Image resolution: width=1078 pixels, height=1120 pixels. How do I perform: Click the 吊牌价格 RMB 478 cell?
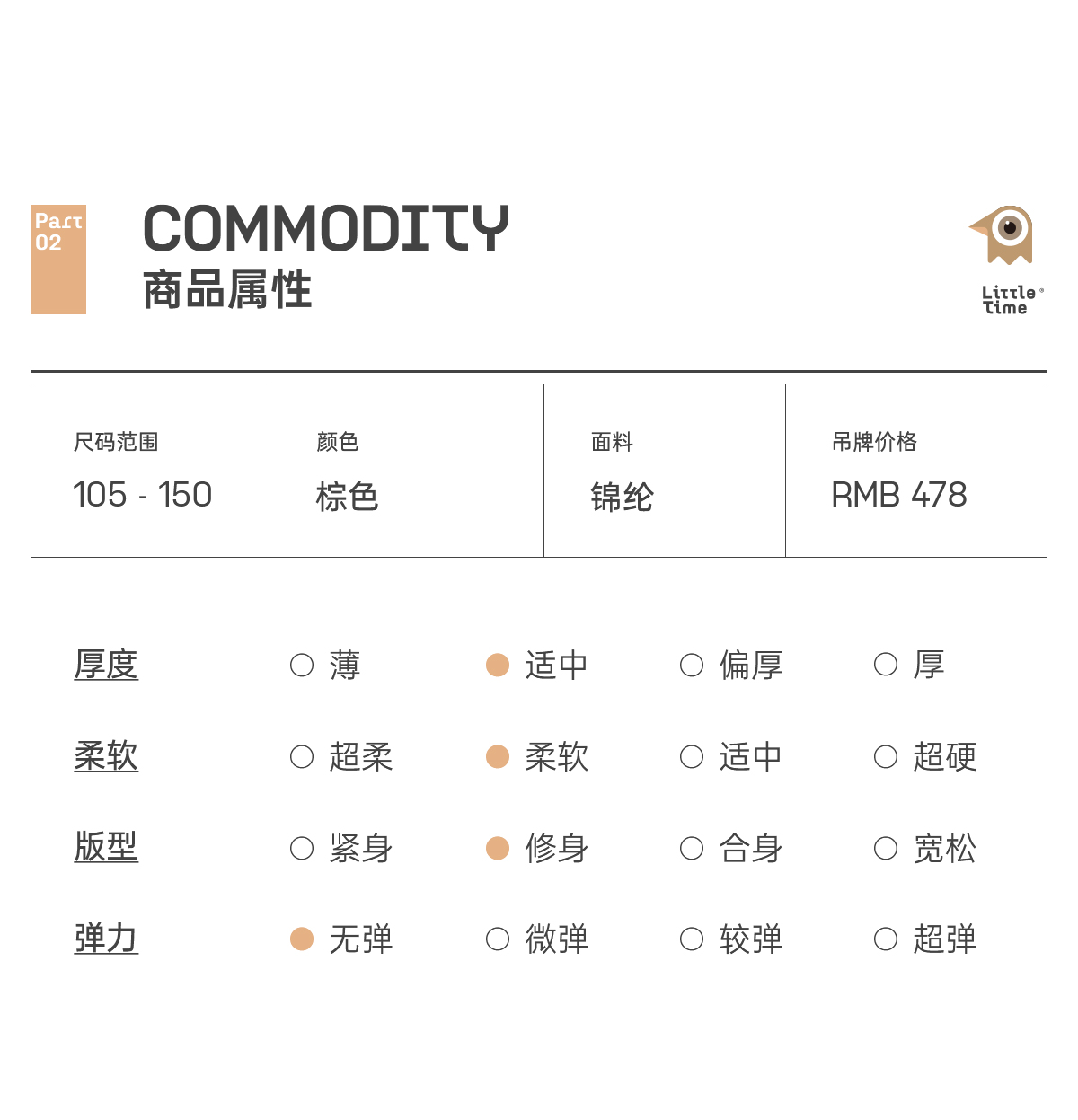click(x=915, y=472)
